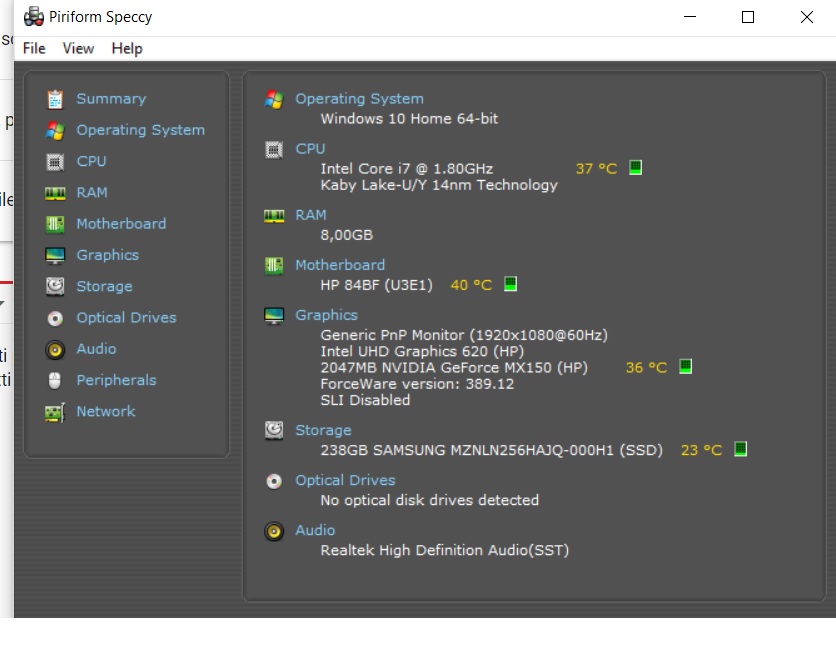Open the Storage section in sidebar
836x648 pixels.
pos(104,286)
